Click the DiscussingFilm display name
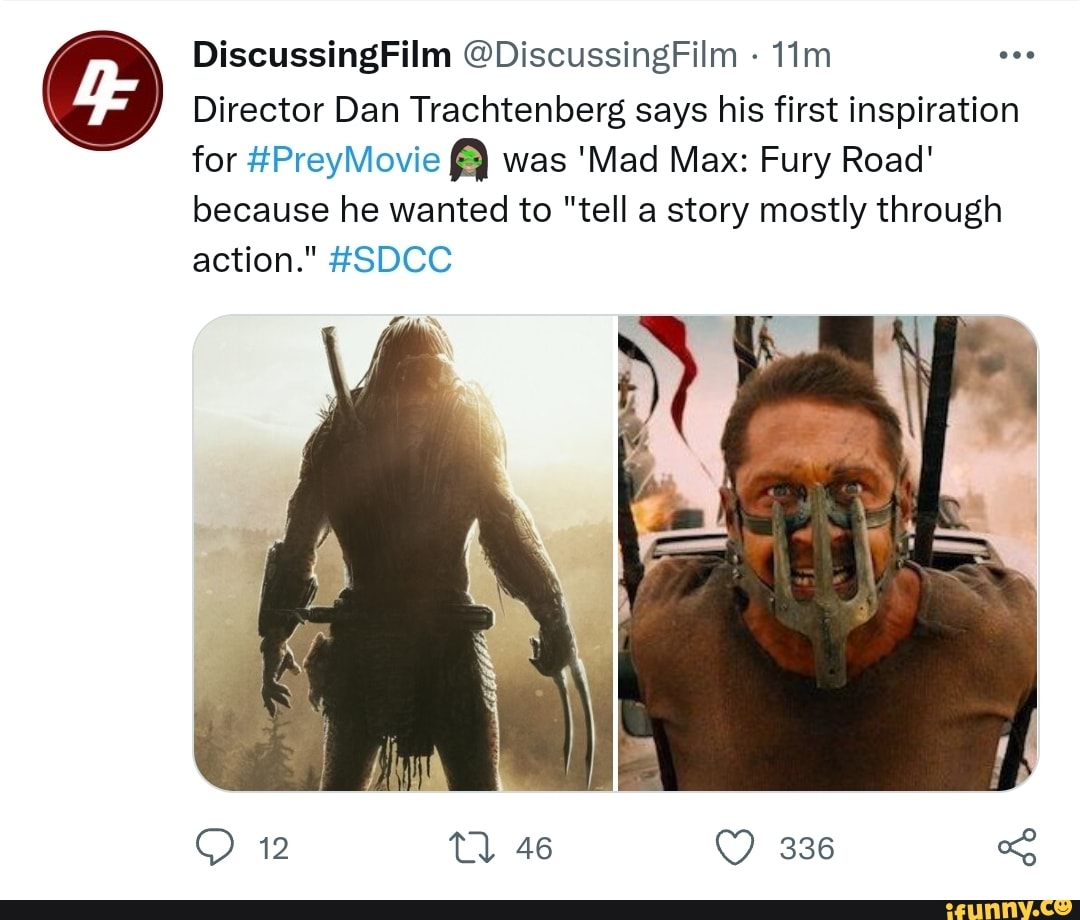The height and width of the screenshot is (920, 1080). [322, 55]
